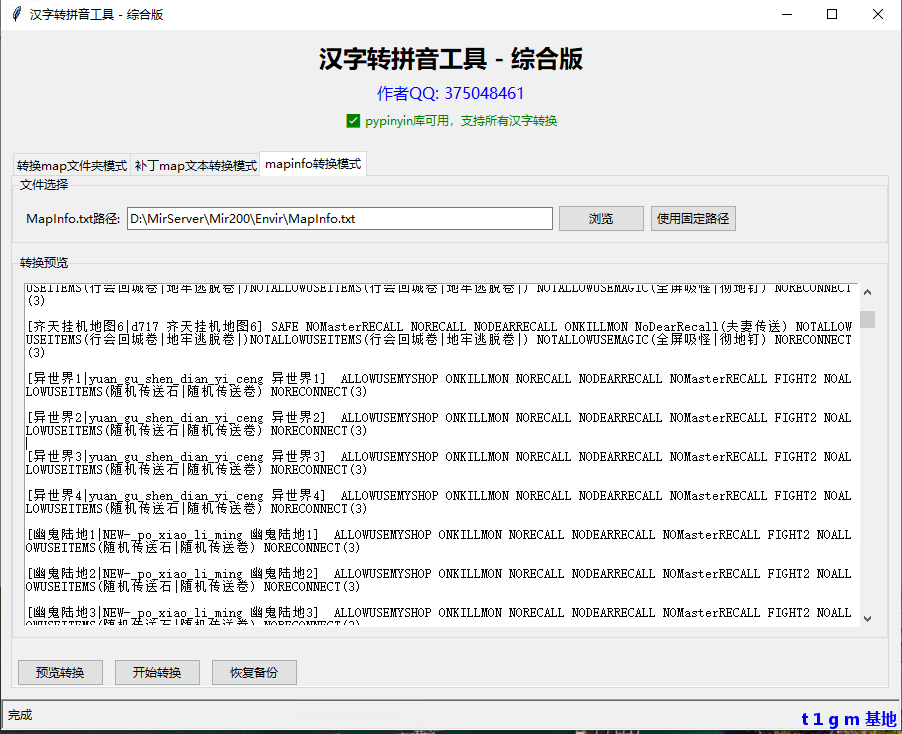Click the 作者QQ: 375048461 text
The image size is (902, 734).
click(x=450, y=93)
